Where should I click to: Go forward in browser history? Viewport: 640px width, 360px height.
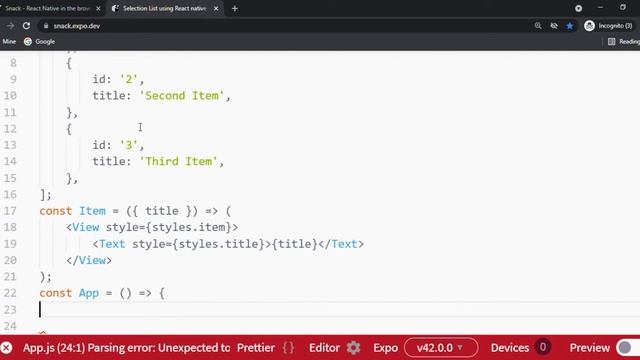10,26
